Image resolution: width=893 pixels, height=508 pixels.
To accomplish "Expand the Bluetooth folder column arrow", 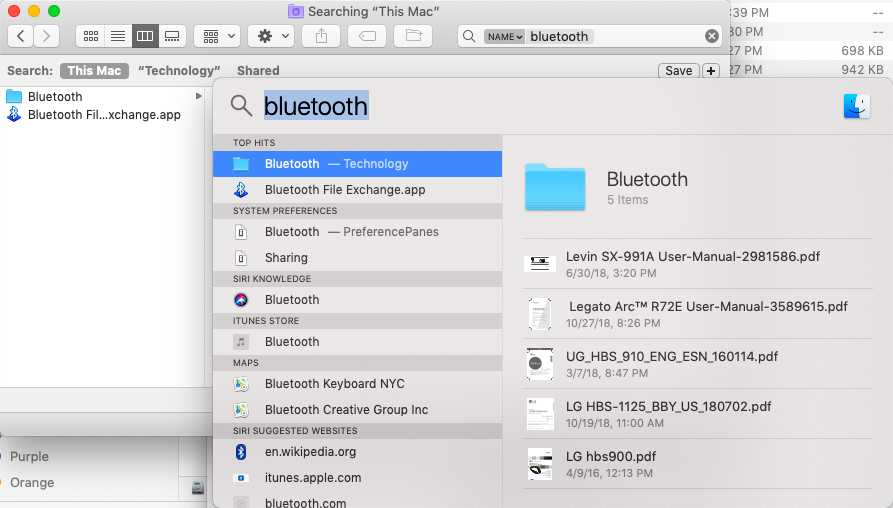I will pos(199,96).
